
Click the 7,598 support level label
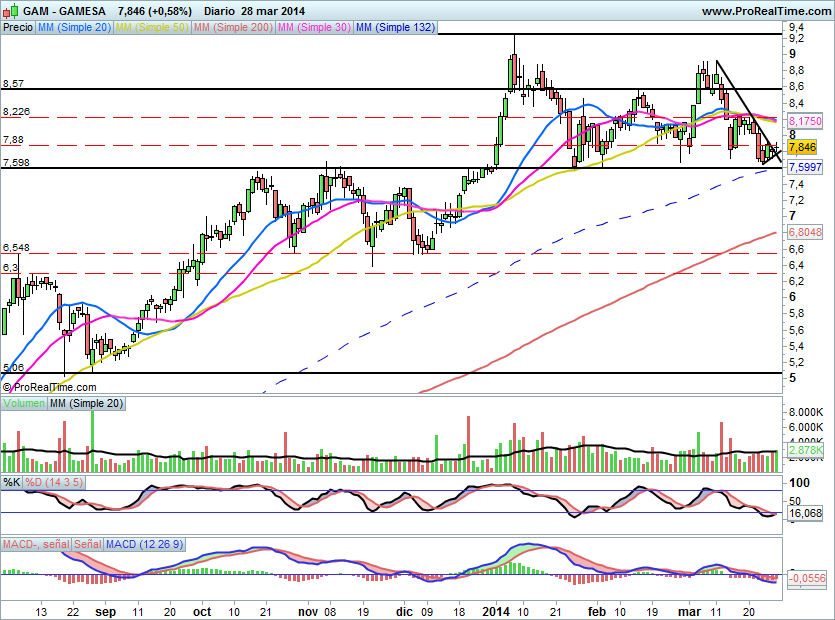coord(17,163)
